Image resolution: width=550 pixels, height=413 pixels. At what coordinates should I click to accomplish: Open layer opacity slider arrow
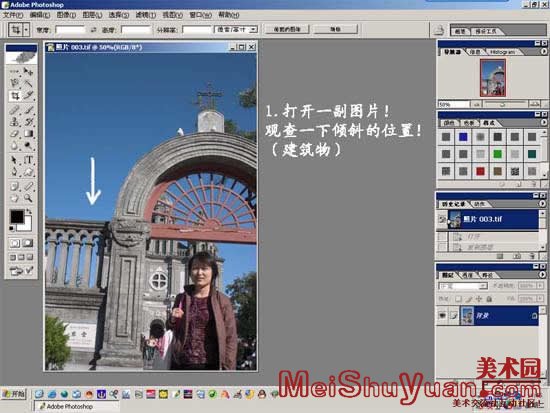click(x=539, y=286)
